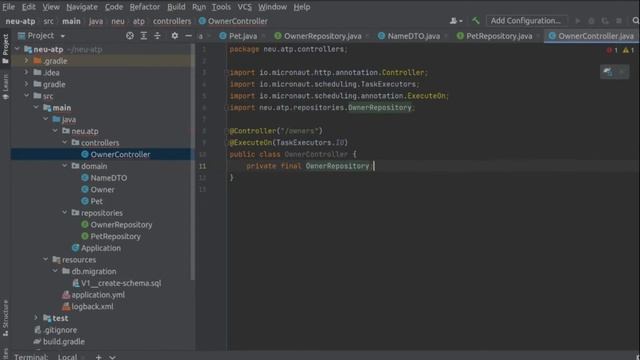Collapse the neu.atp package

[x=55, y=131]
